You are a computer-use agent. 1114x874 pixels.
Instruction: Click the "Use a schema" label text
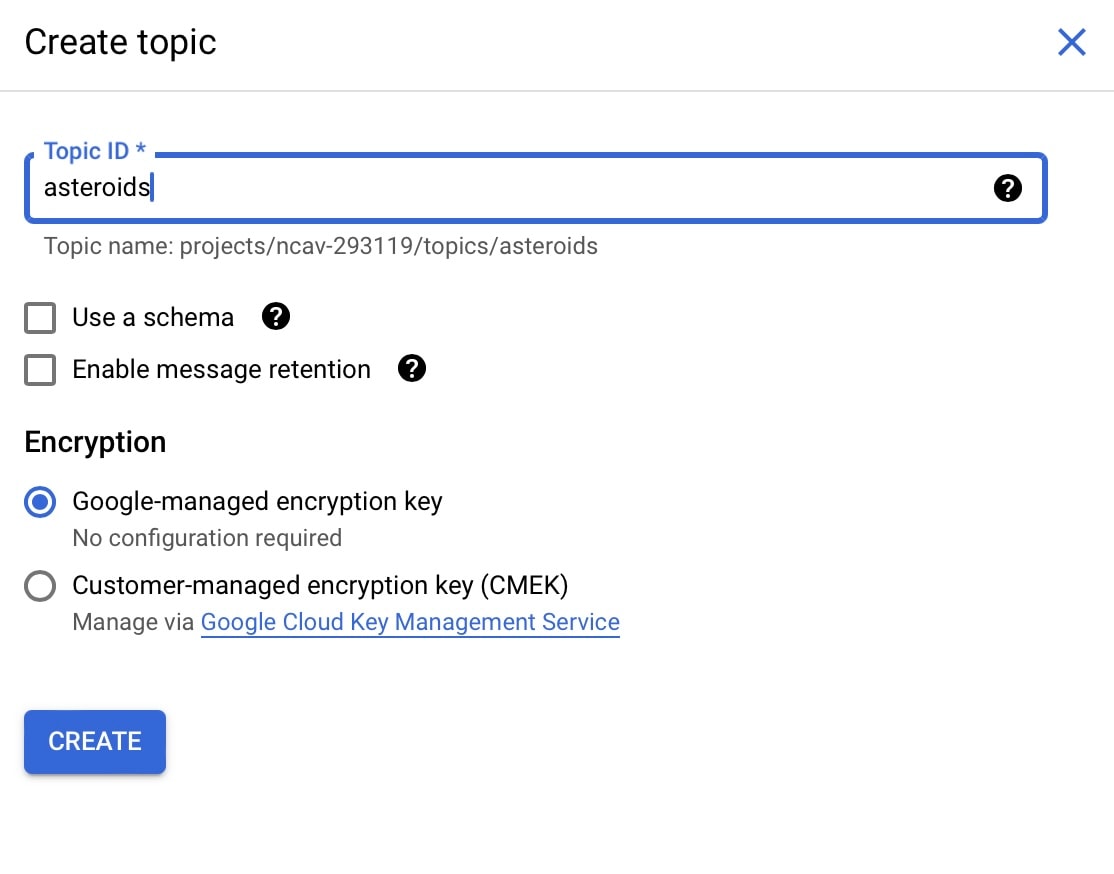click(x=153, y=317)
